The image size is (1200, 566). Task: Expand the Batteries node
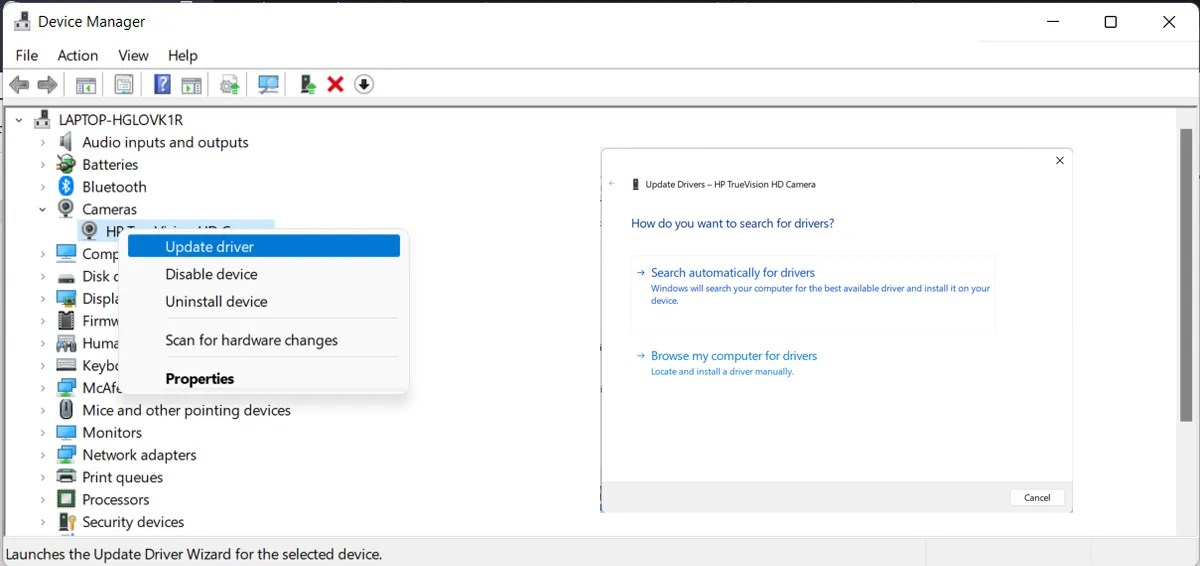point(42,165)
